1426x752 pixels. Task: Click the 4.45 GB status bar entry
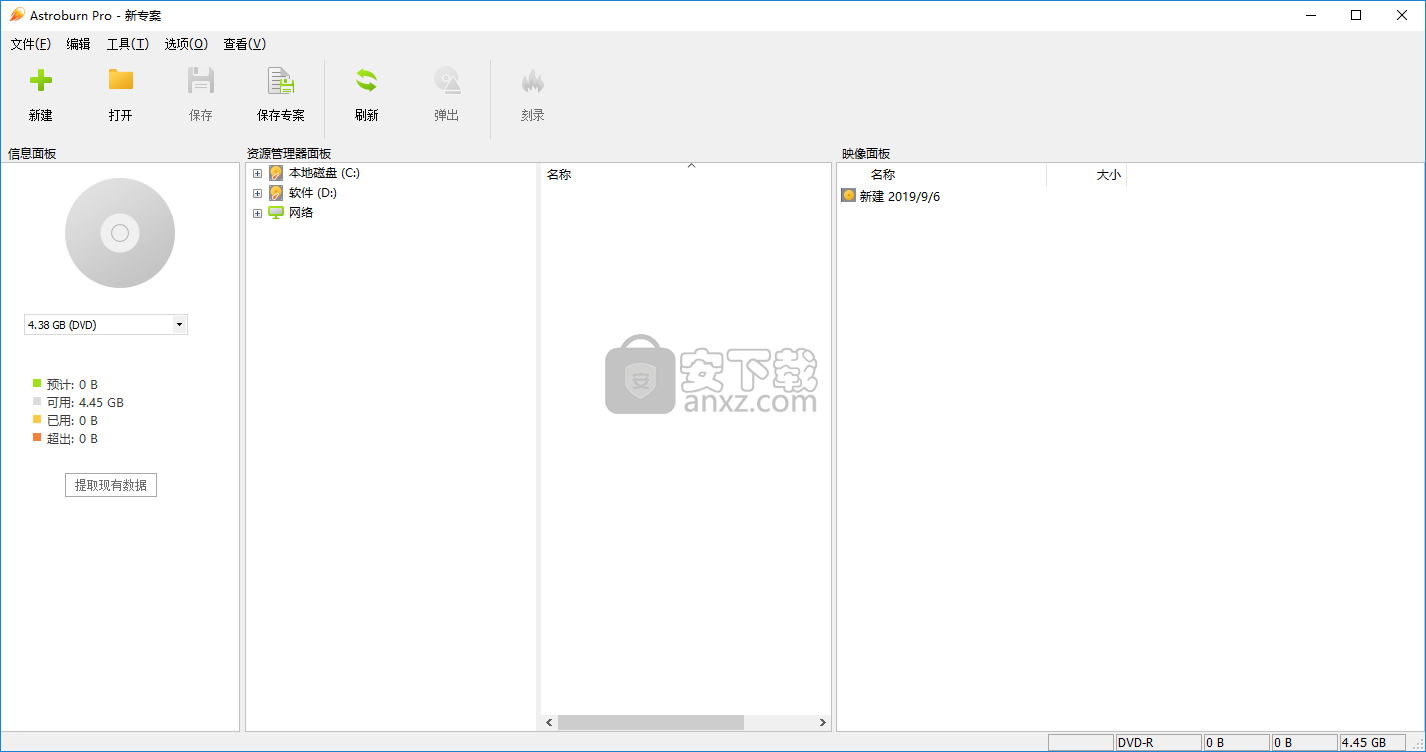tap(1372, 743)
